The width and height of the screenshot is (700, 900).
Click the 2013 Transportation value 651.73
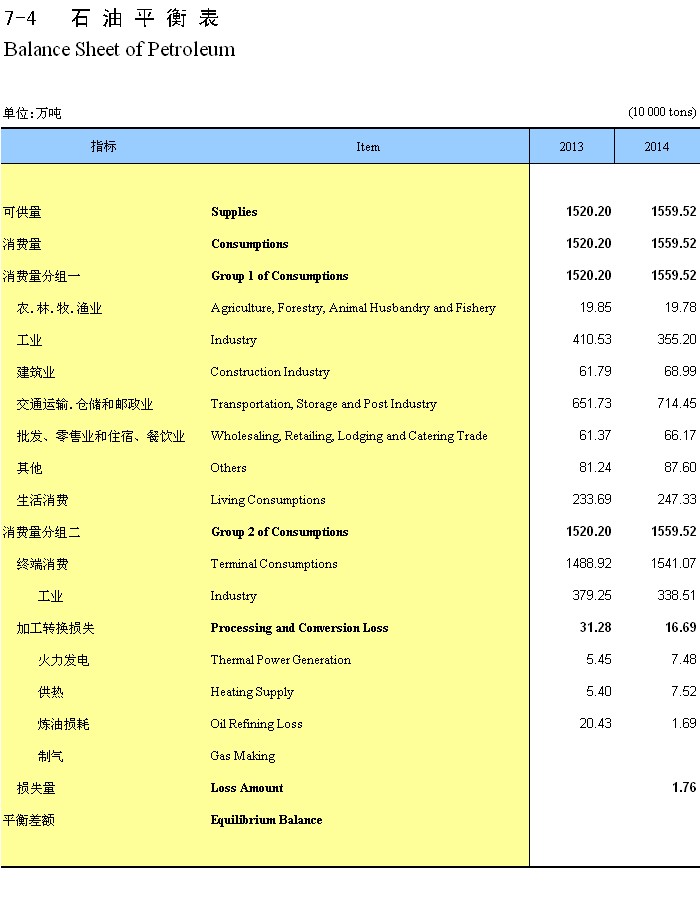point(588,404)
